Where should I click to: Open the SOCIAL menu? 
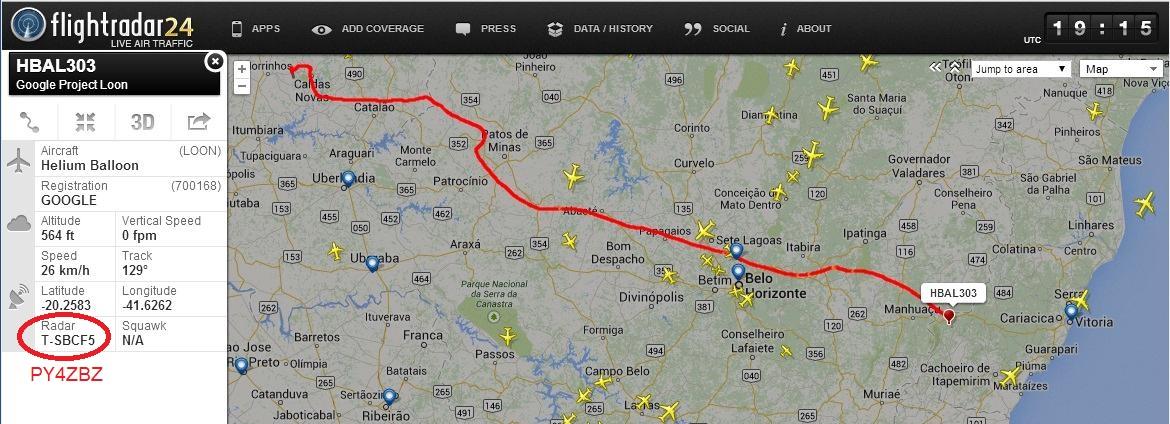coord(716,29)
